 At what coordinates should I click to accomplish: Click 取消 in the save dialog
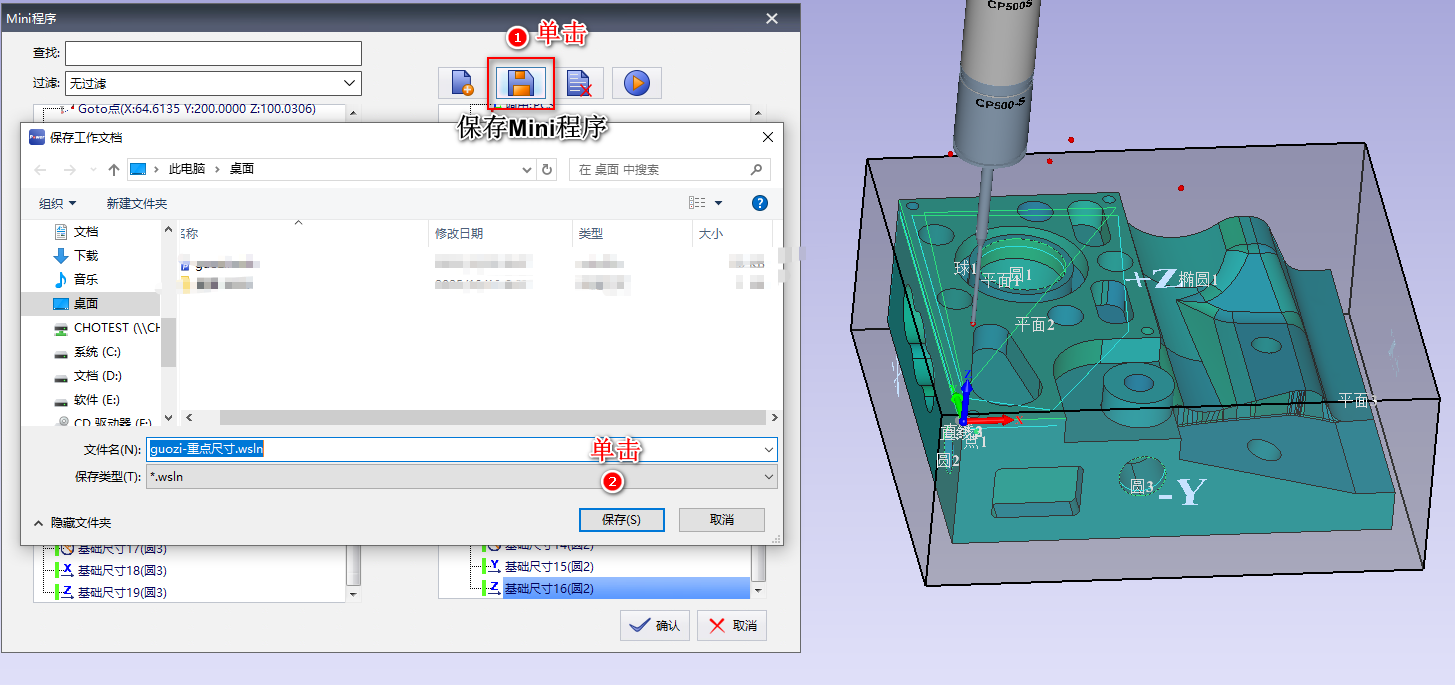point(722,520)
